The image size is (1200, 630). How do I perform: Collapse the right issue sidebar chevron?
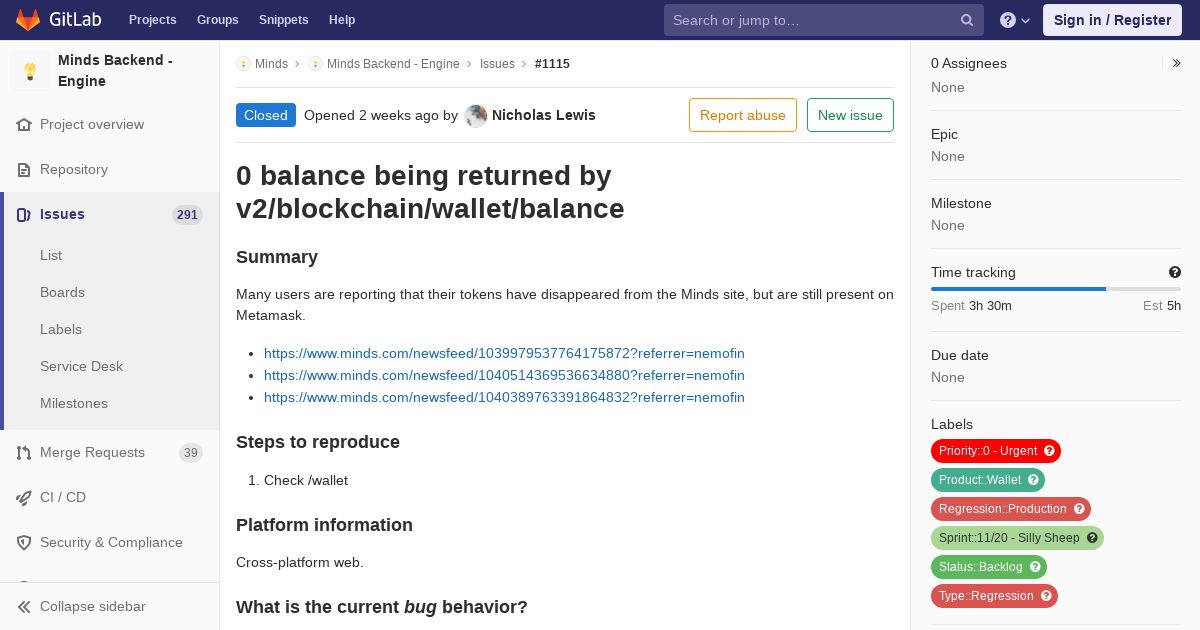click(1177, 63)
